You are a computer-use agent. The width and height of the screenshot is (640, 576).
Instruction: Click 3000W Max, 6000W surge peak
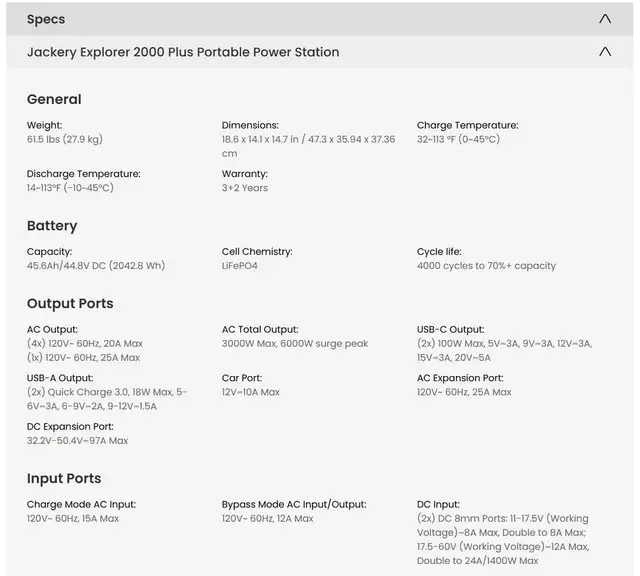point(295,343)
